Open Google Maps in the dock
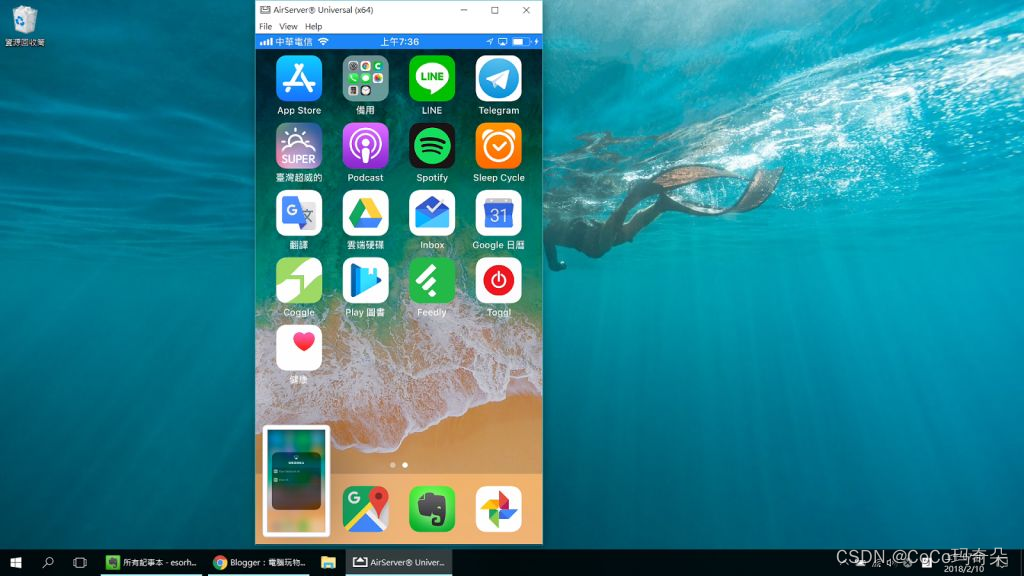This screenshot has height=576, width=1024. pyautogui.click(x=365, y=509)
